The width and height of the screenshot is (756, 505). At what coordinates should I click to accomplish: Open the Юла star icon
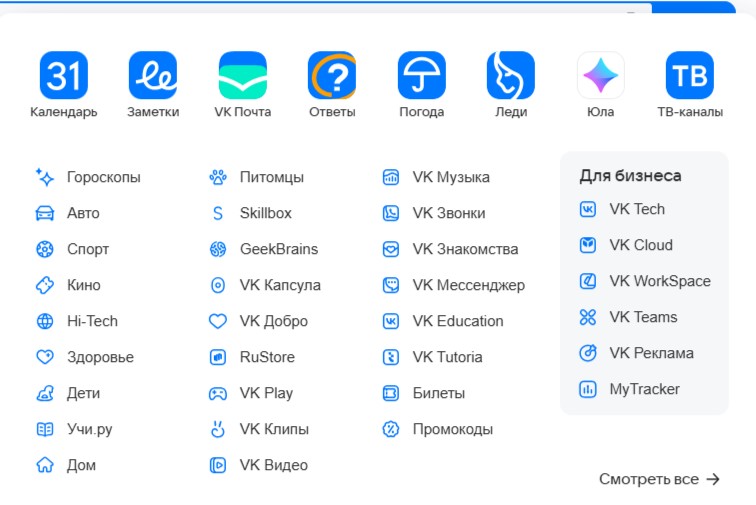tap(600, 75)
